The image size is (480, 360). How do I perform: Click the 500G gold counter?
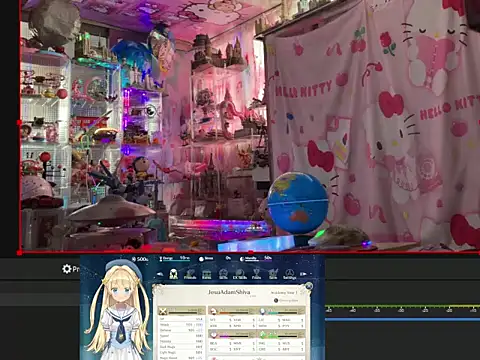click(x=140, y=259)
